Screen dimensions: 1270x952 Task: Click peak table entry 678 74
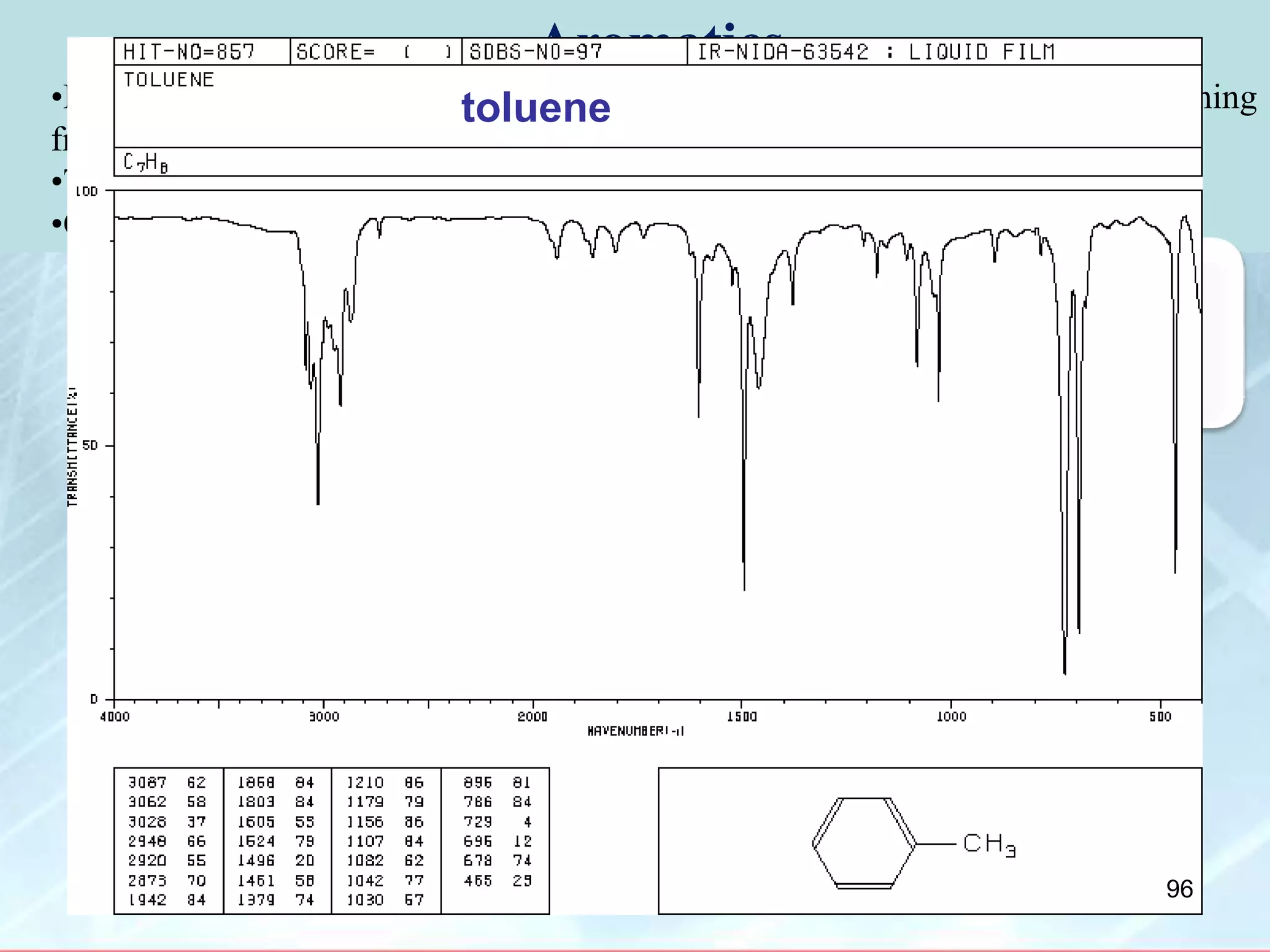[x=497, y=860]
